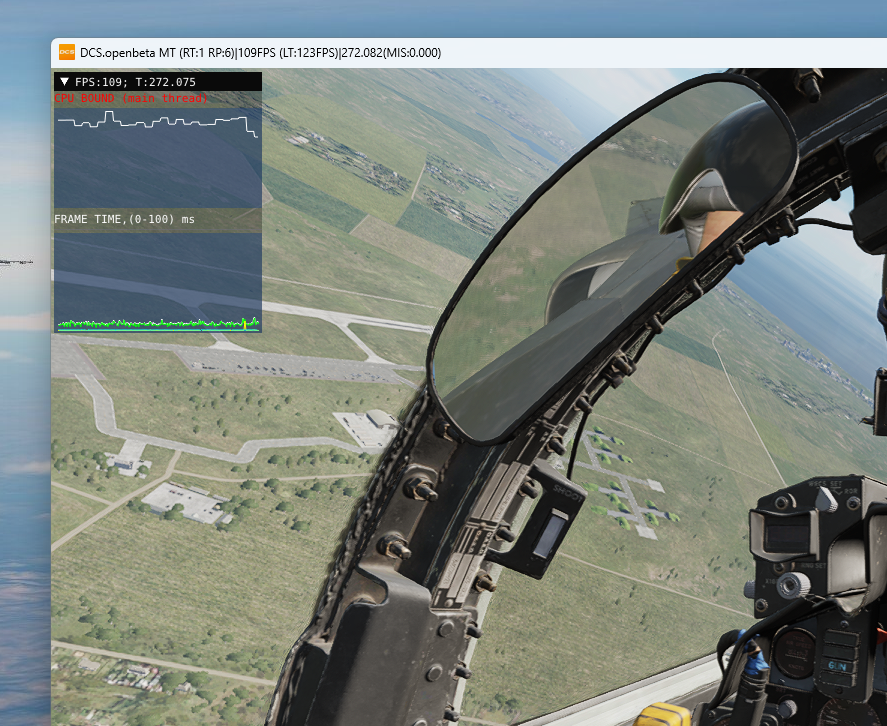Click the rear-view mirror on canopy bow
887x726 pixels.
611,257
